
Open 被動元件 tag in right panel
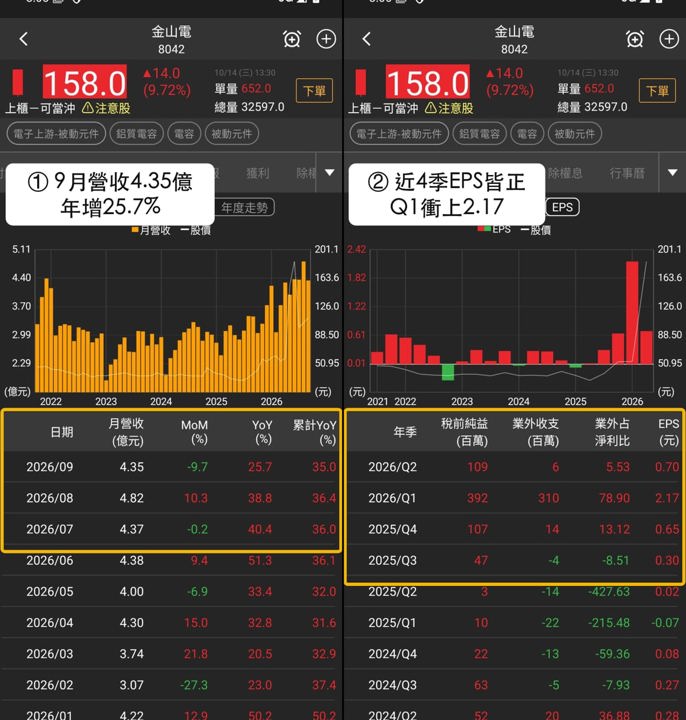(574, 134)
